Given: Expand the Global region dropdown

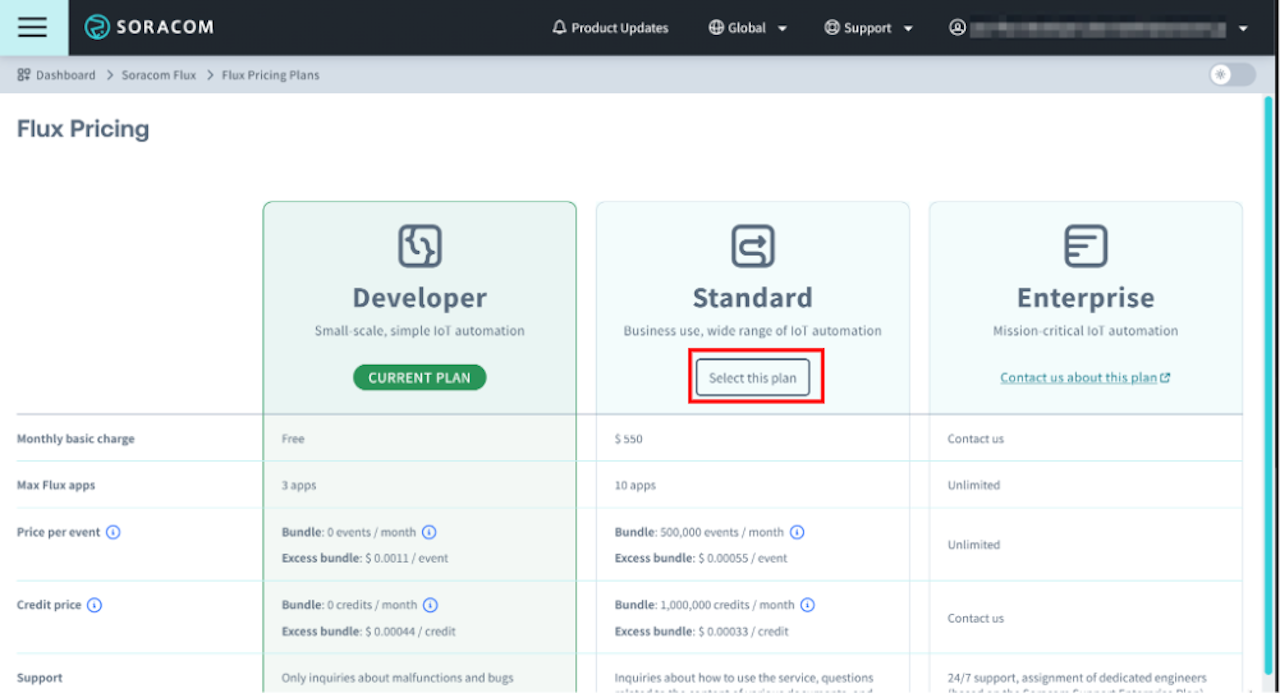Looking at the screenshot, I should pos(747,28).
